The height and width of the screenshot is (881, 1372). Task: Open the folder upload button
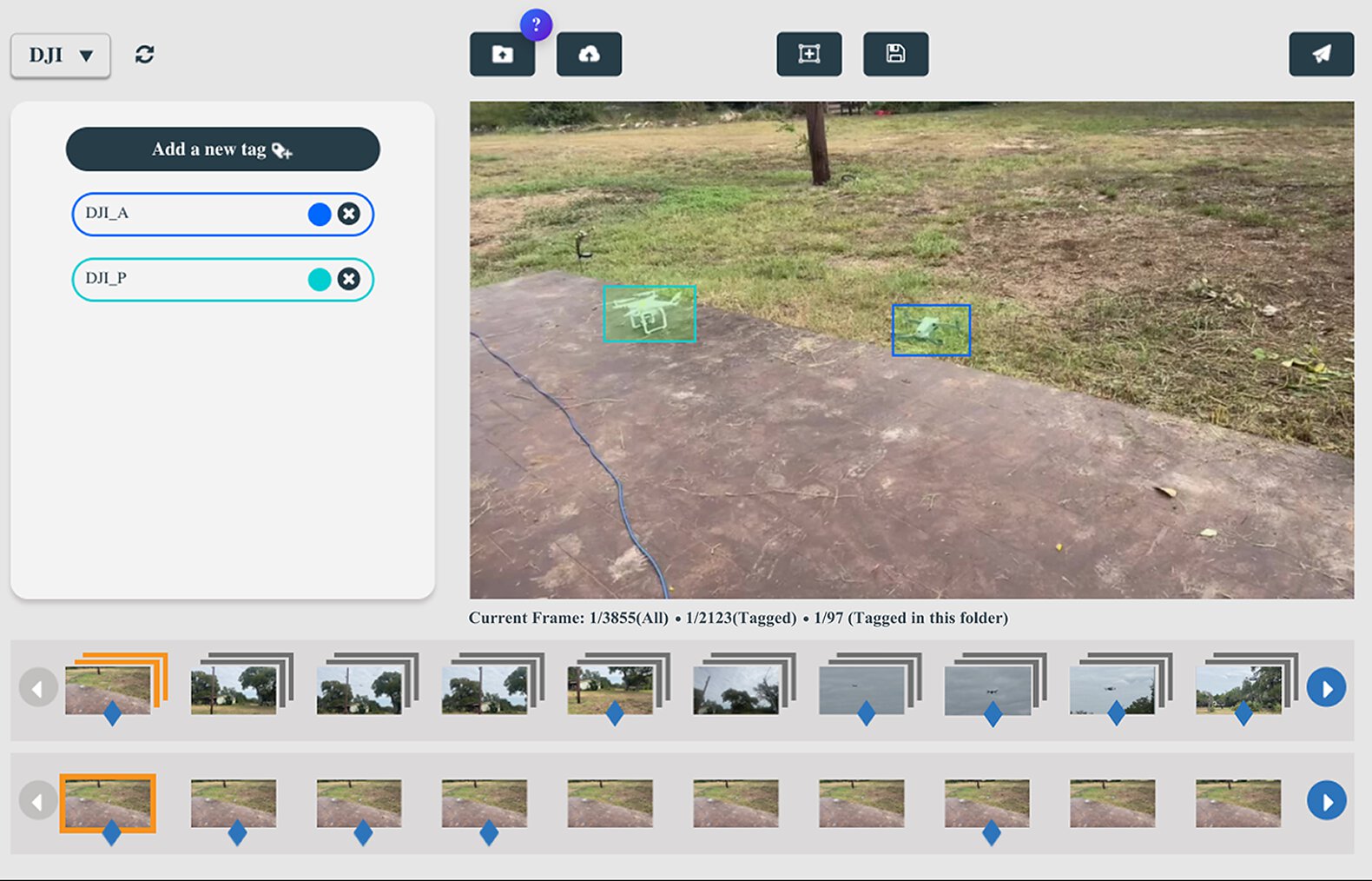(x=502, y=55)
